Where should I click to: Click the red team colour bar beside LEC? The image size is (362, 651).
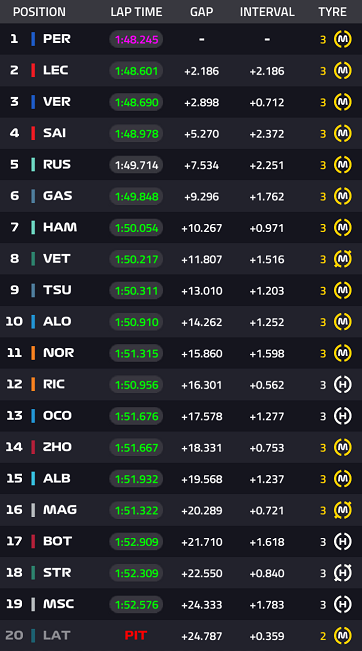(x=33, y=70)
